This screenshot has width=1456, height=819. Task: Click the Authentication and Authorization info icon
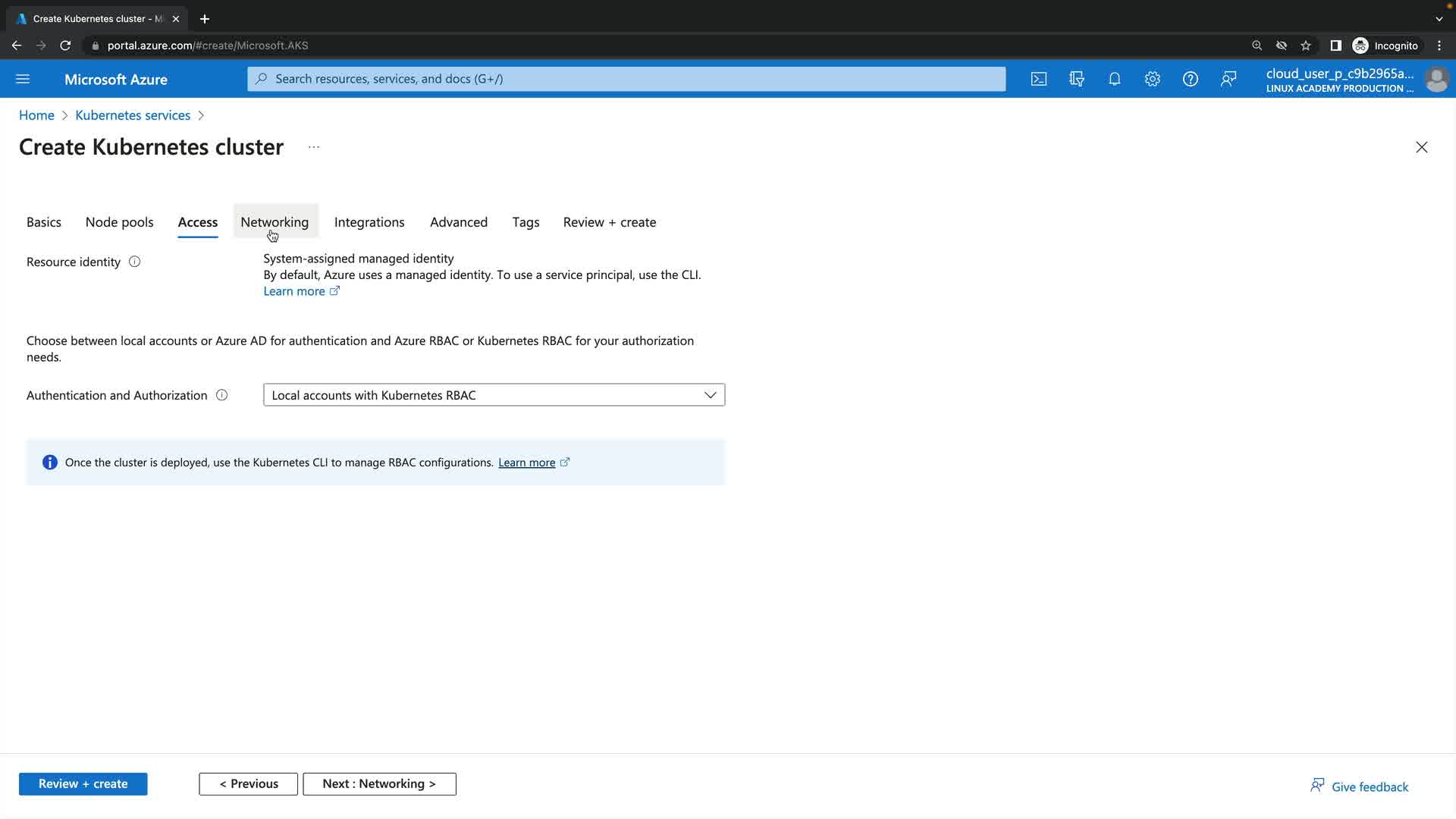point(222,395)
